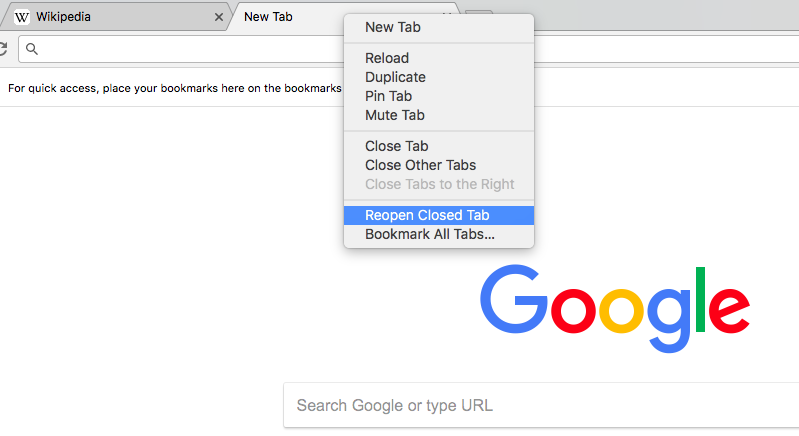Close the Wikipedia tab

pos(219,17)
